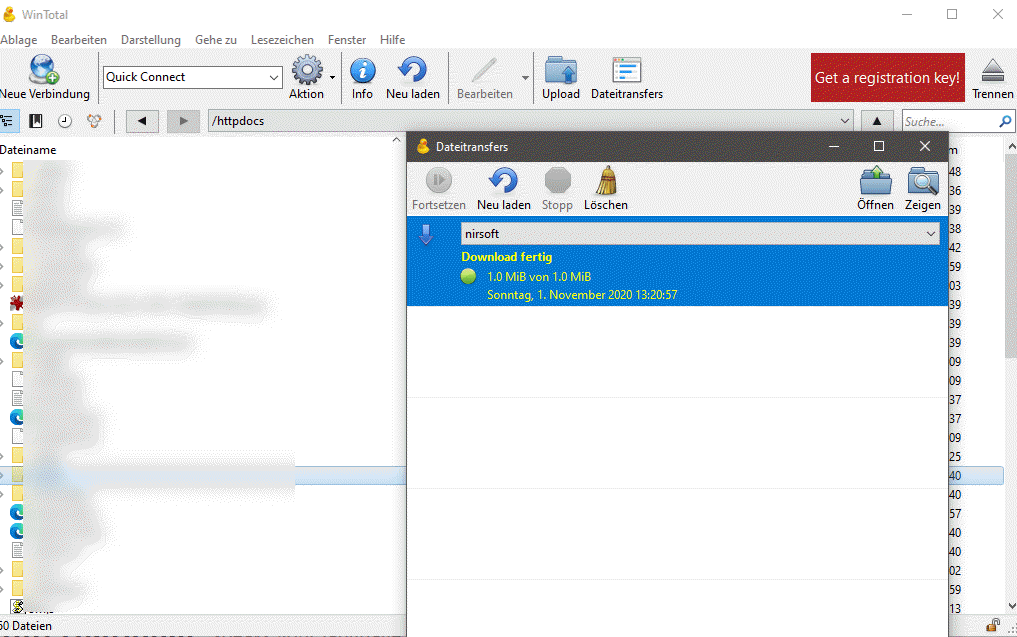Click the Sonntag, 1. November 2020 timestamp
Image resolution: width=1017 pixels, height=637 pixels.
[x=582, y=295]
